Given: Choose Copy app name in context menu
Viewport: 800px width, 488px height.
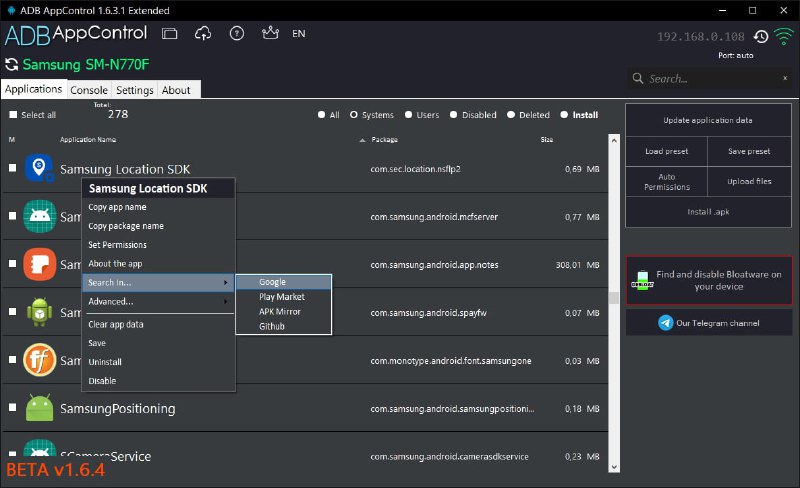Looking at the screenshot, I should pyautogui.click(x=158, y=207).
